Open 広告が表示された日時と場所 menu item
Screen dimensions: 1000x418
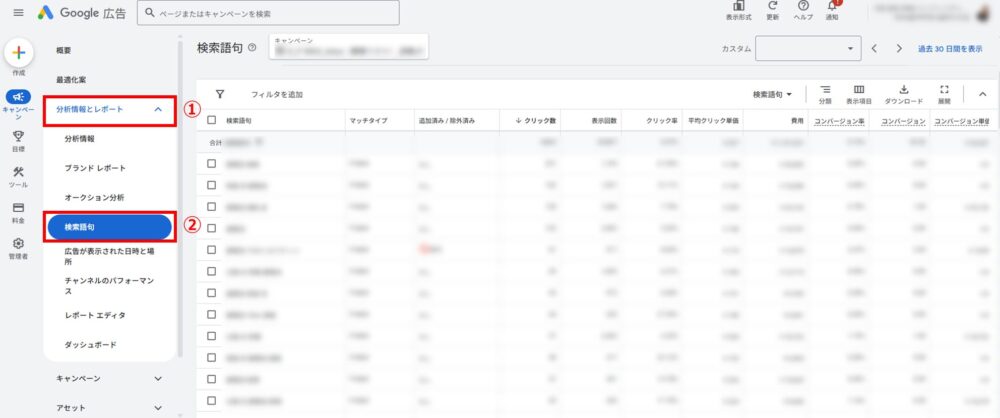click(109, 257)
